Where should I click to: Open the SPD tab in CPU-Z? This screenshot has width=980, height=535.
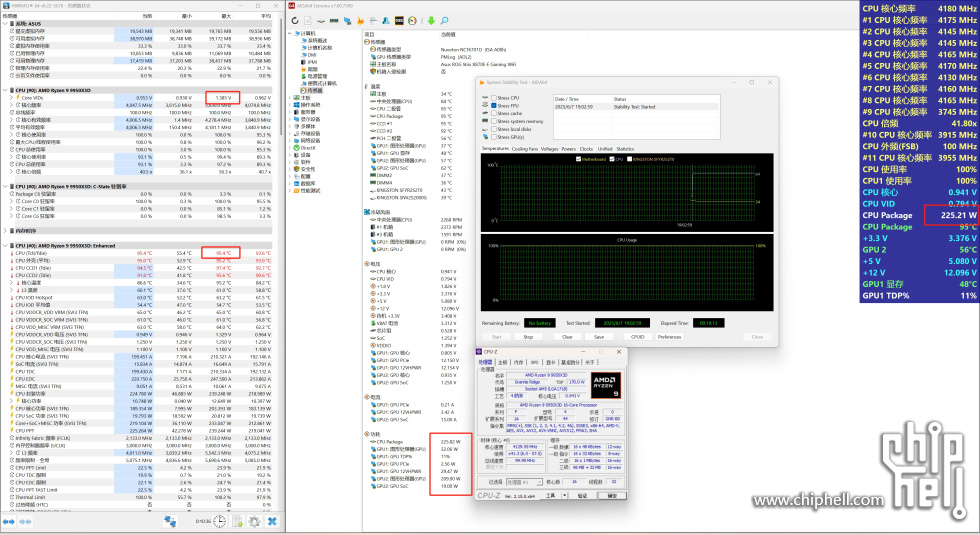point(534,362)
